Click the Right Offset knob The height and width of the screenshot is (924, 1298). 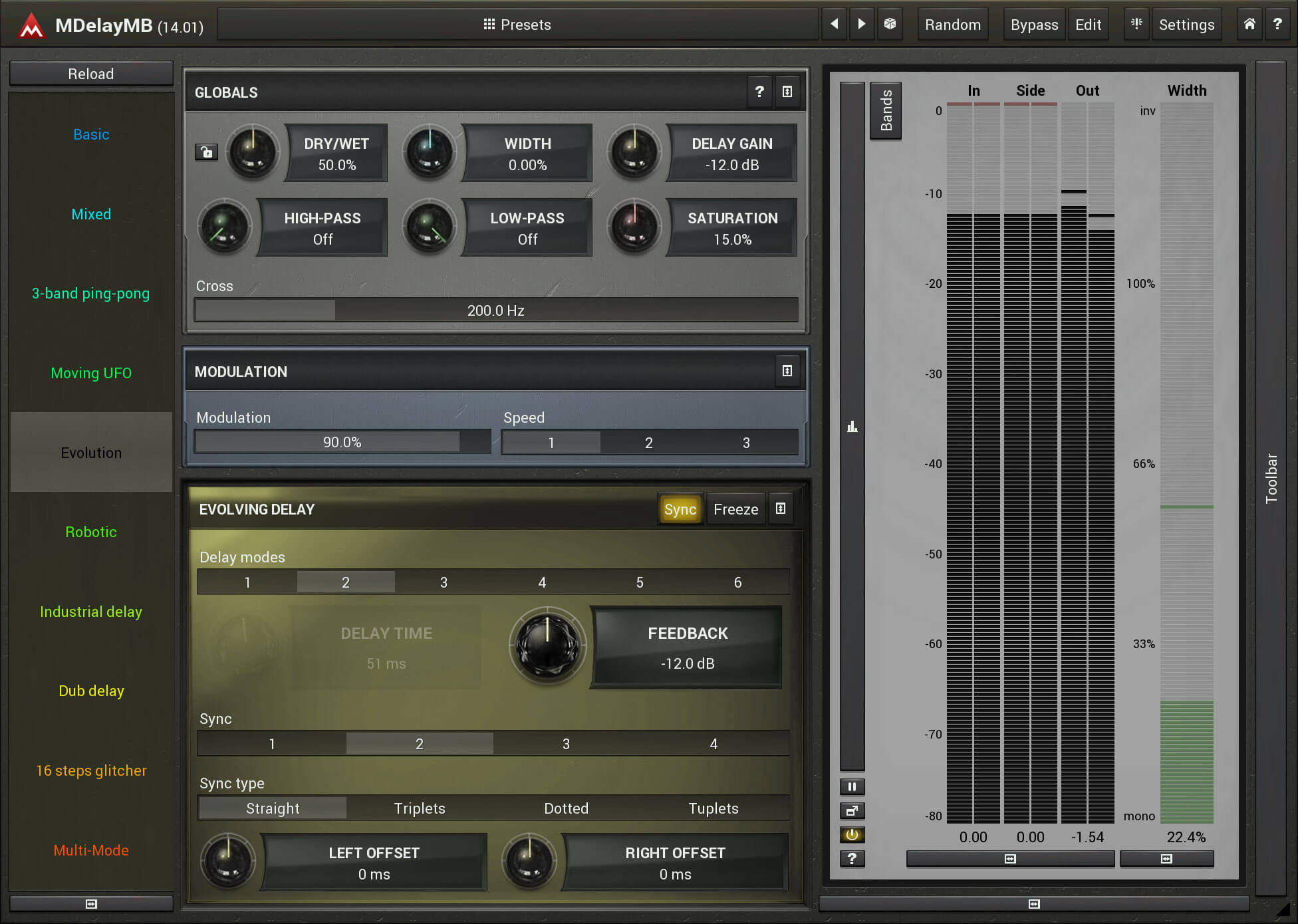click(x=529, y=862)
